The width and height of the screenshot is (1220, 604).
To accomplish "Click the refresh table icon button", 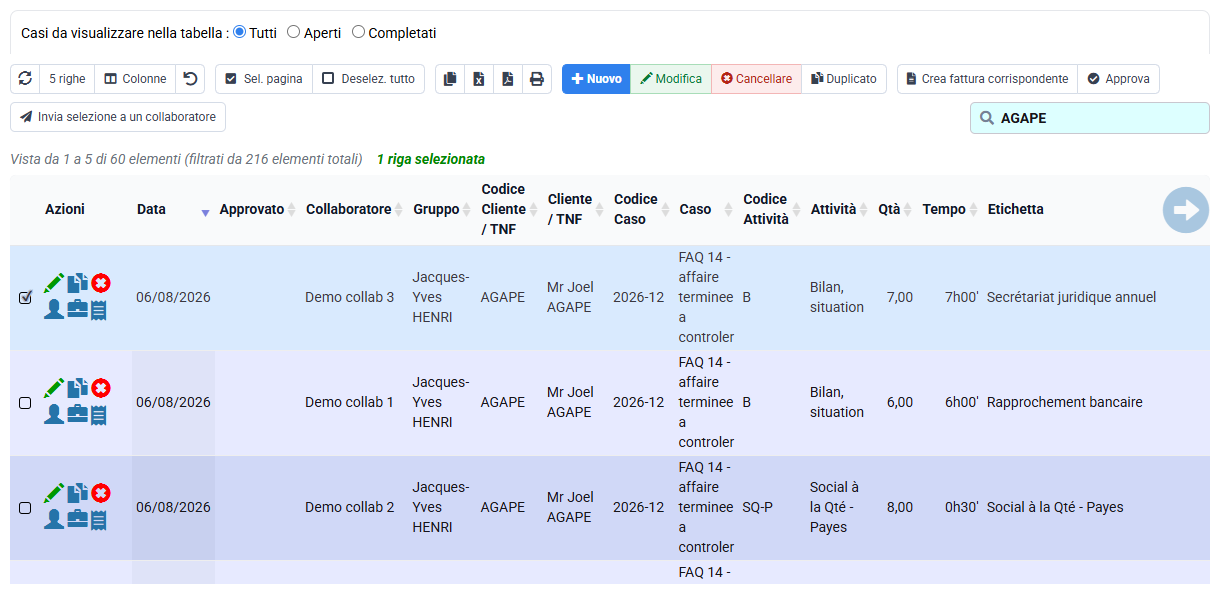I will tap(25, 79).
